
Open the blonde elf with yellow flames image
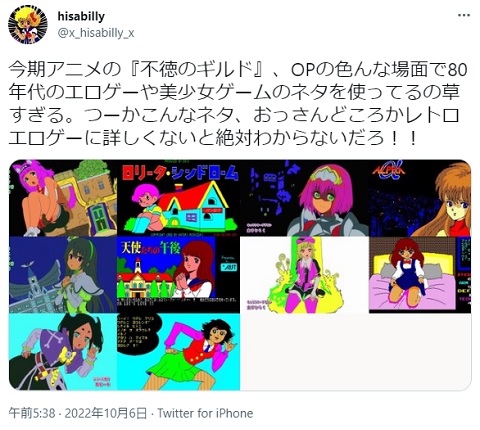click(x=304, y=275)
